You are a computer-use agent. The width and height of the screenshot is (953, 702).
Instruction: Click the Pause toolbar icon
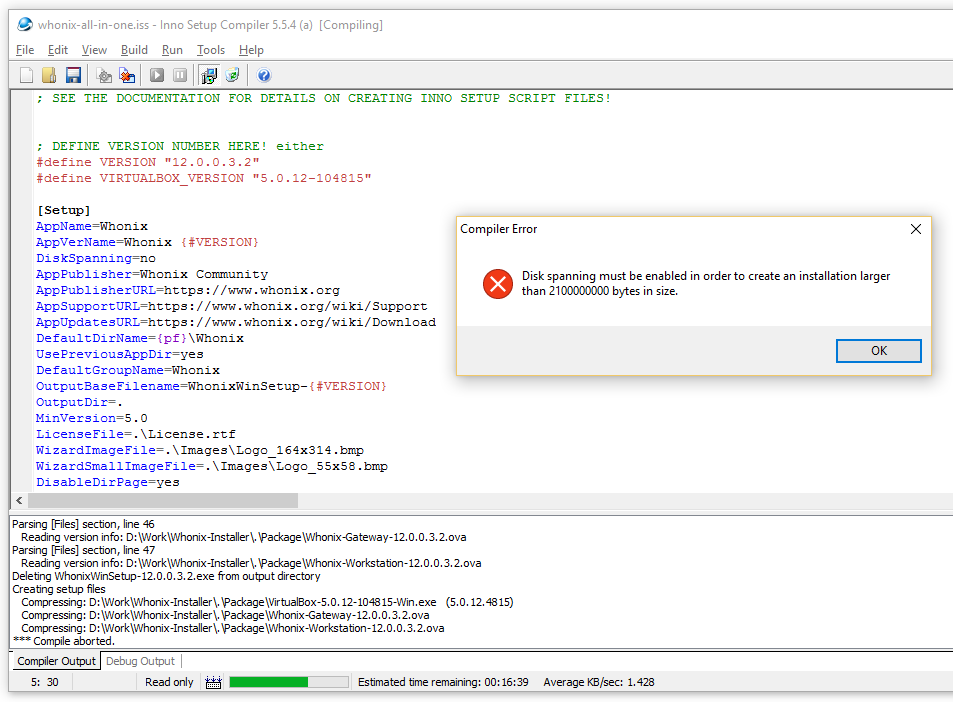[180, 75]
